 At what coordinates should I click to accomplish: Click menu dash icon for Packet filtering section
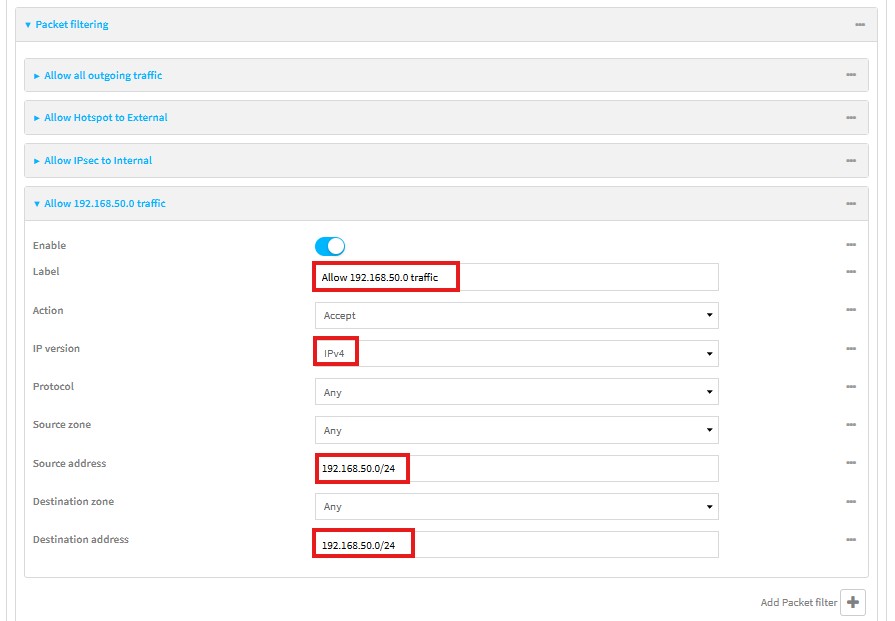[860, 24]
